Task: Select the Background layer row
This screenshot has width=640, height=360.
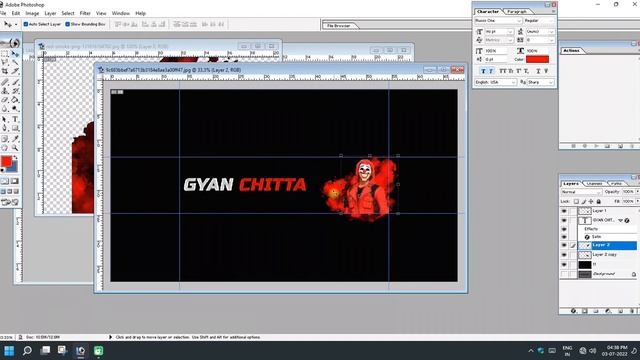Action: pos(607,274)
